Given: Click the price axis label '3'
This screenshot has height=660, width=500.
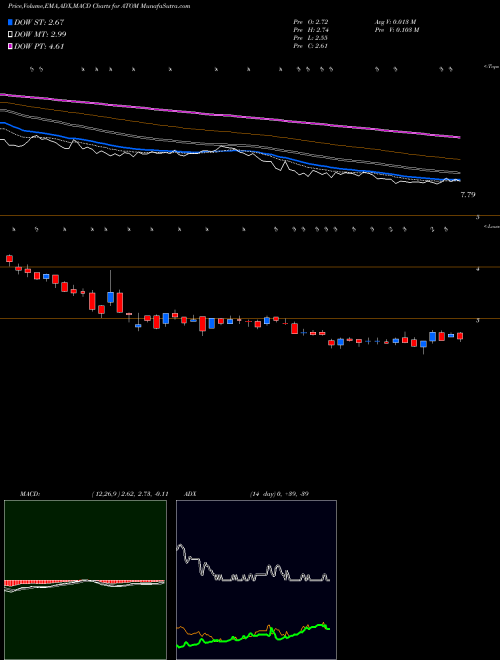Looking at the screenshot, I should click(478, 321).
